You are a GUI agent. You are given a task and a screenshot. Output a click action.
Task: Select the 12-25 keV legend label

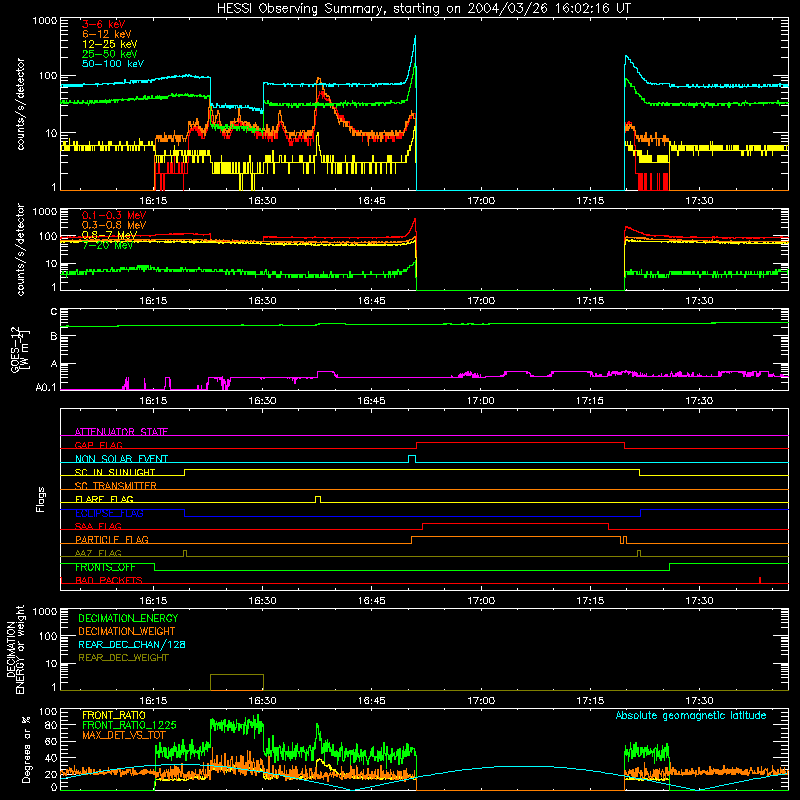pos(110,44)
